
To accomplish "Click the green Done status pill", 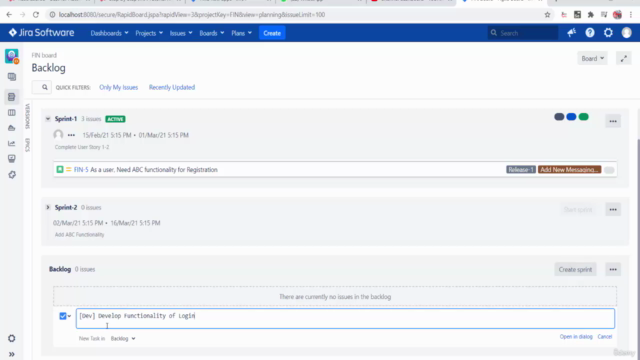I will pyautogui.click(x=584, y=117).
